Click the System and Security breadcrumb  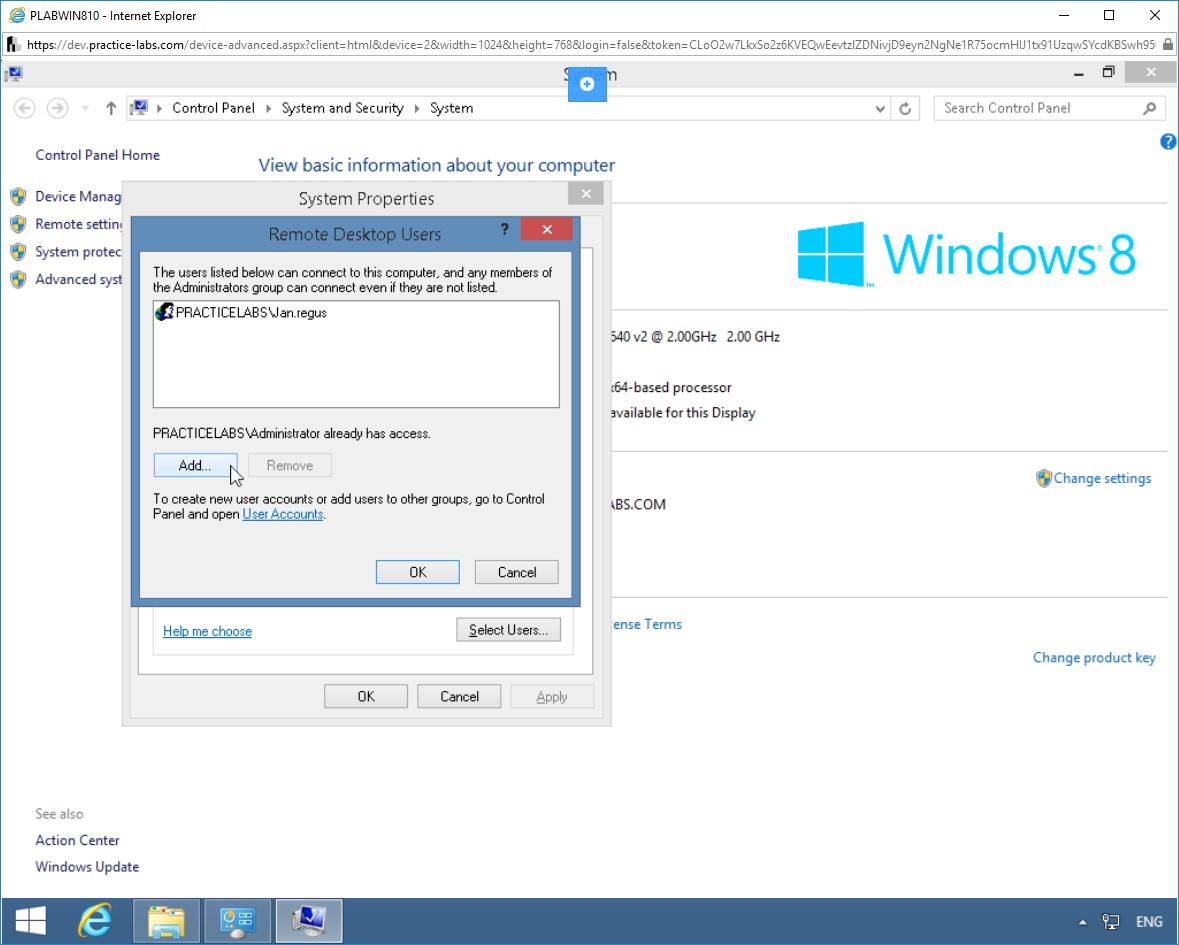coord(343,108)
